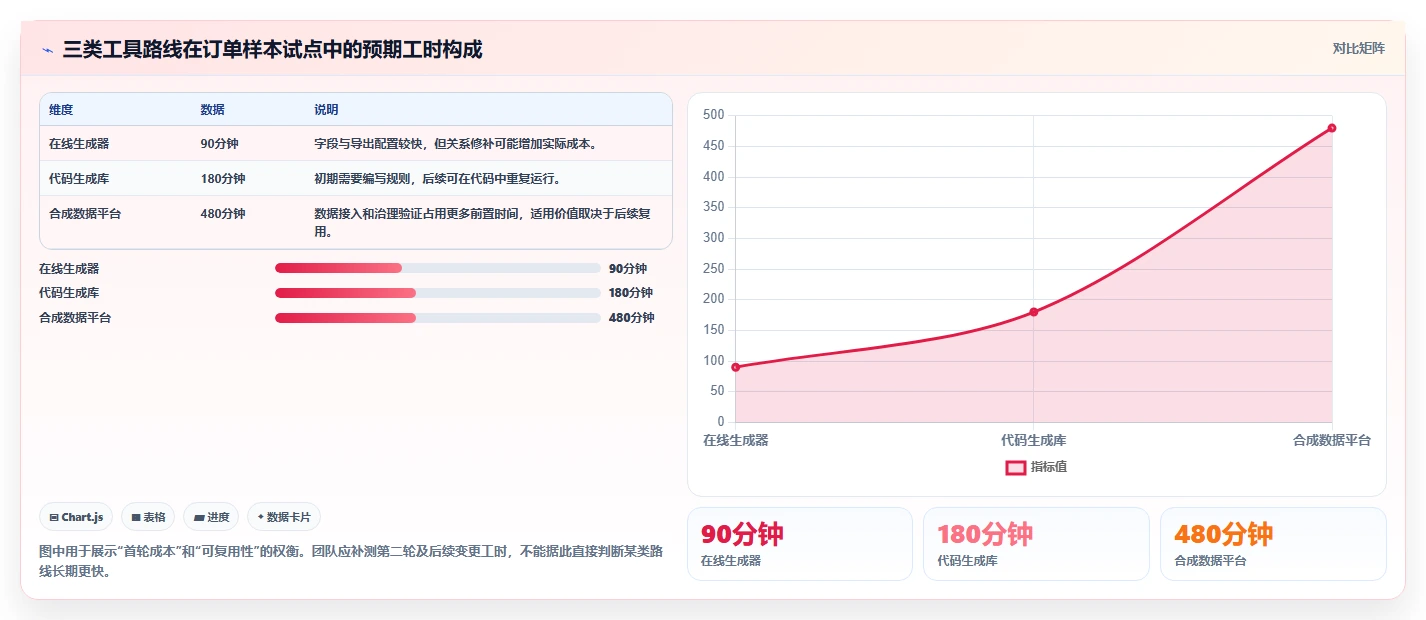Click the 数据 table column header
Image resolution: width=1426 pixels, height=620 pixels.
[212, 110]
